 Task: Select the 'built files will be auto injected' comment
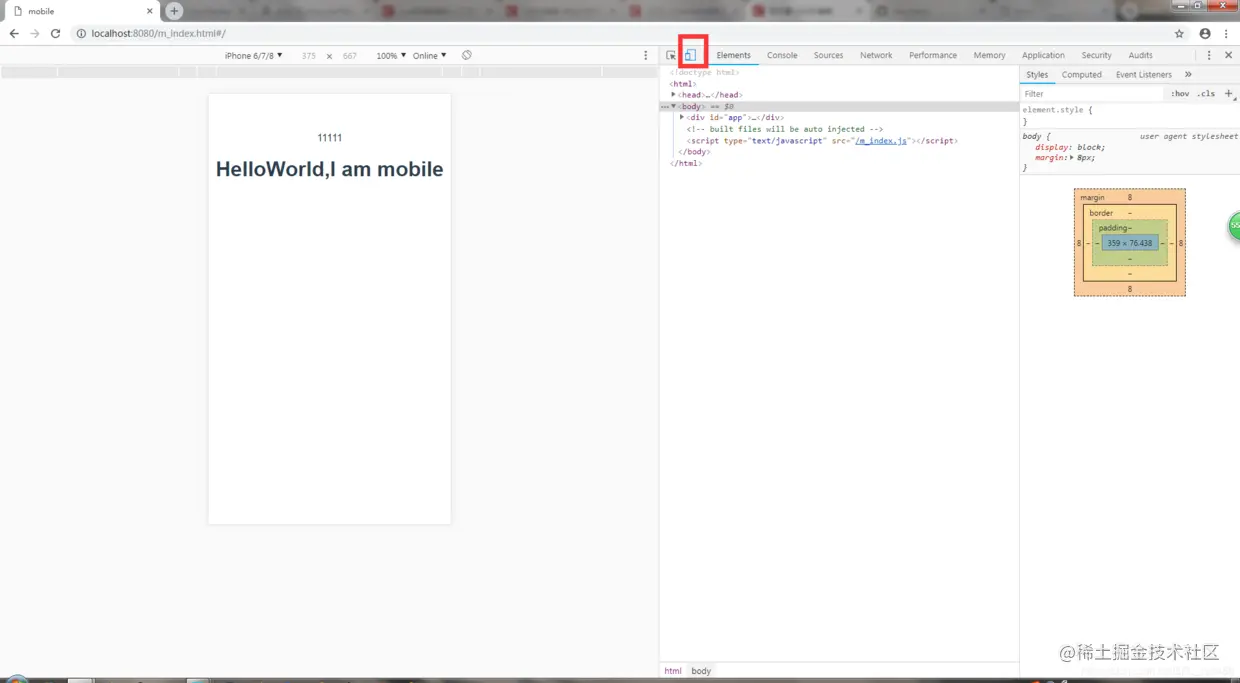785,129
